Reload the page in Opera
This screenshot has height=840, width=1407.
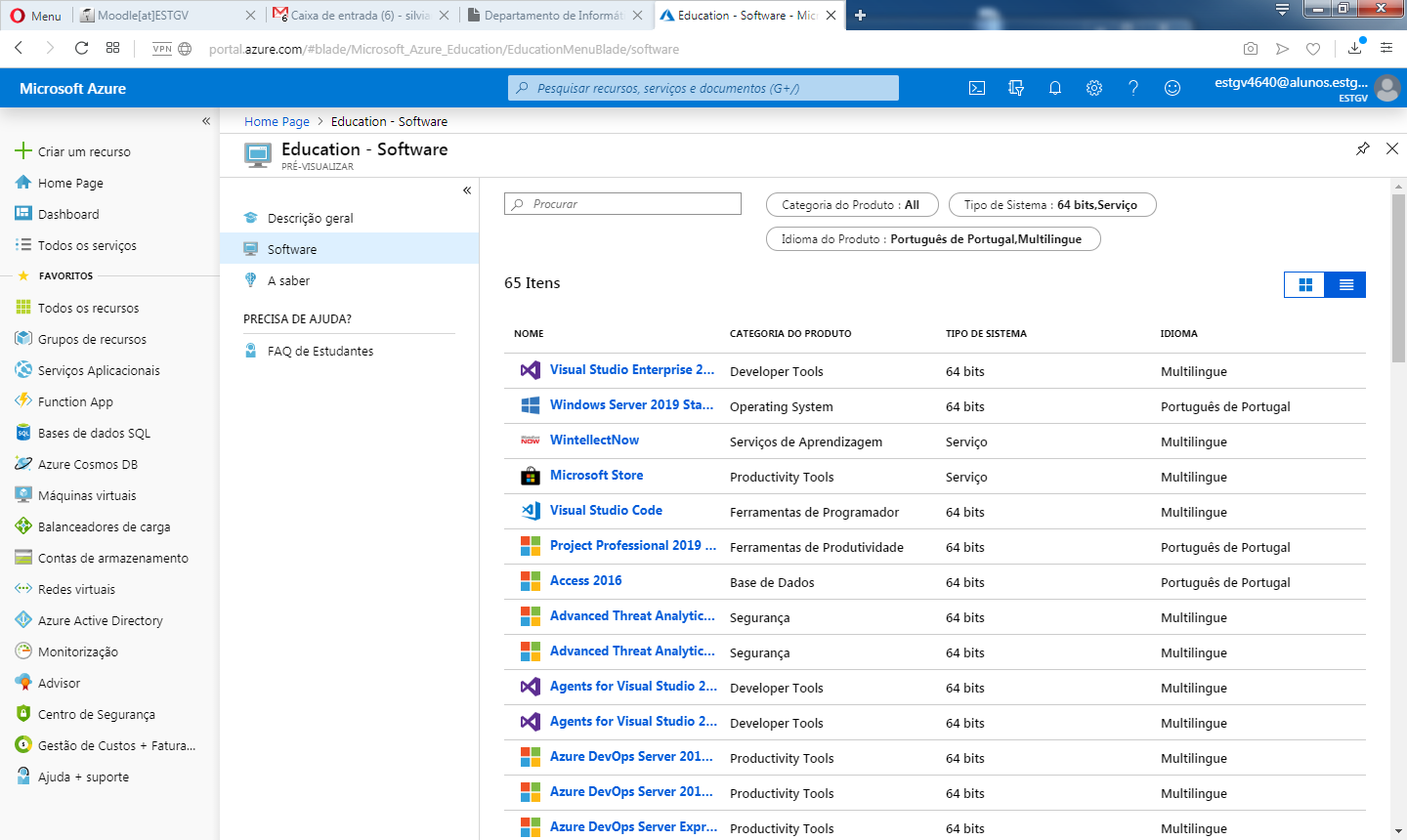click(x=81, y=48)
